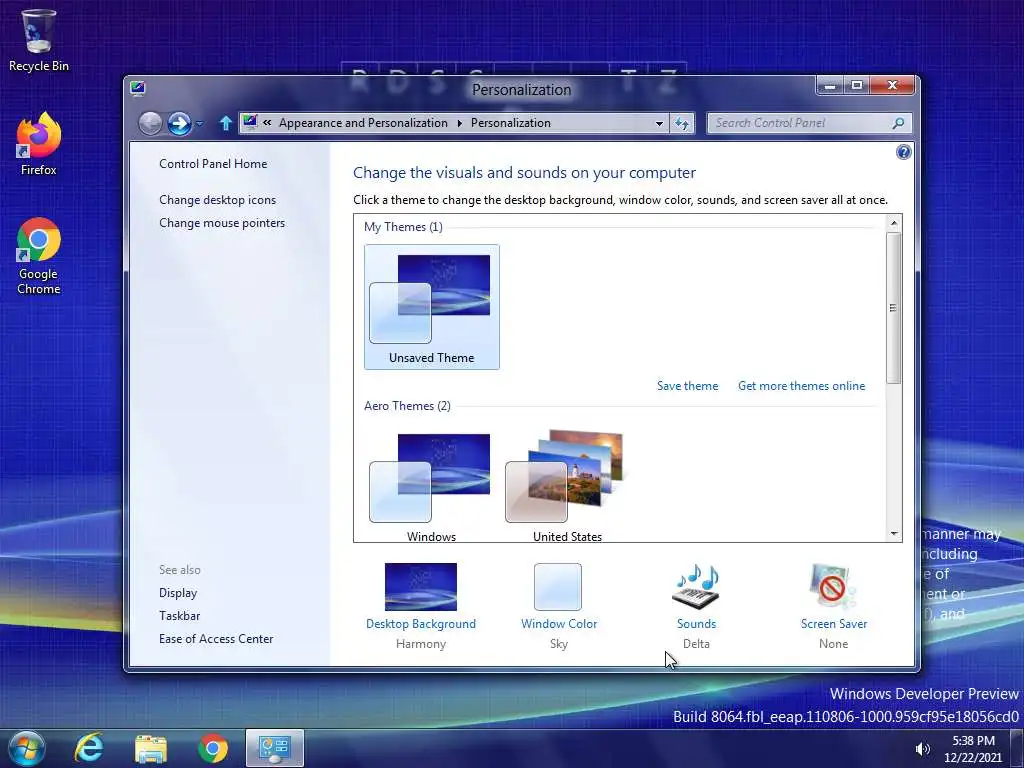Click Get more themes online
1024x768 pixels.
801,386
